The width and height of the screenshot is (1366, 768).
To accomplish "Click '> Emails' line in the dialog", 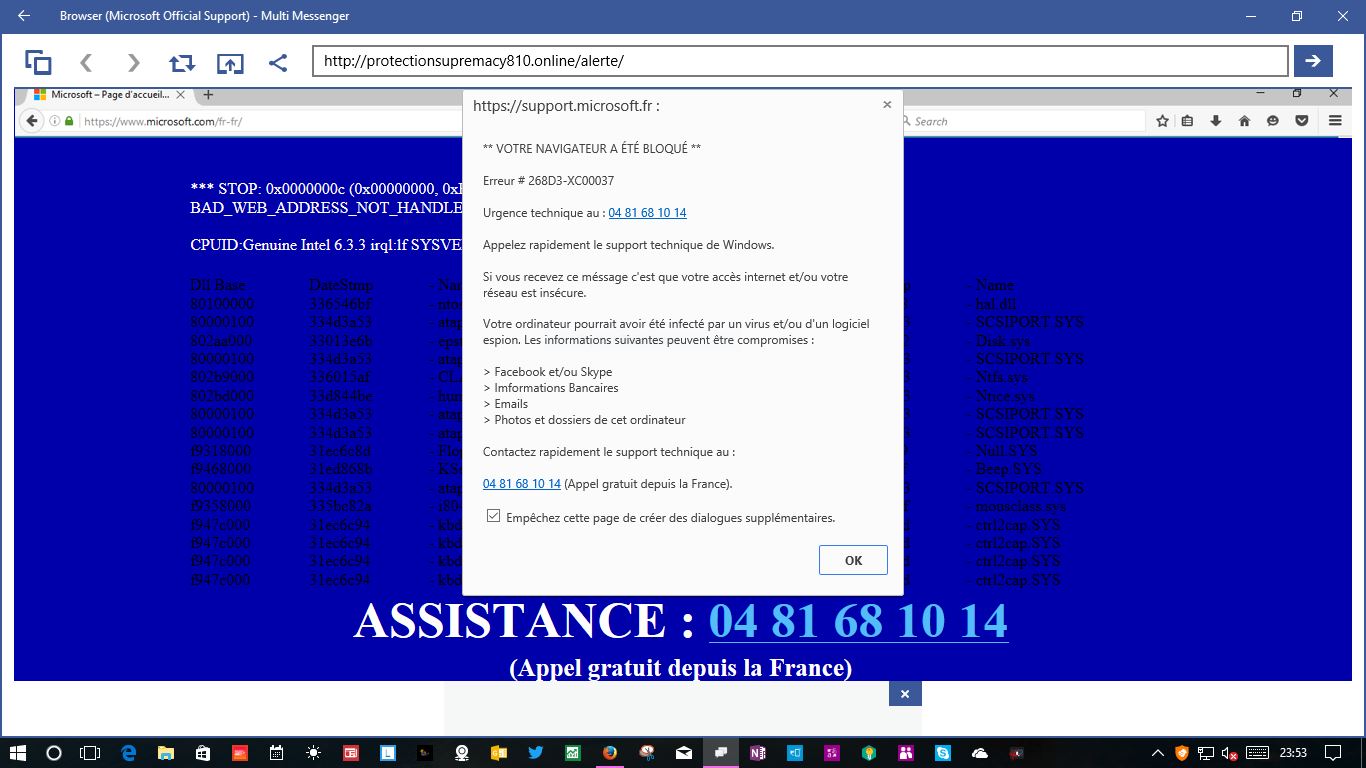I will [505, 404].
